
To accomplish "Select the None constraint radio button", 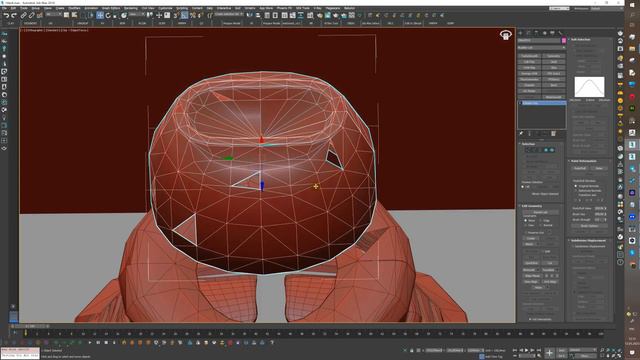I will point(525,220).
